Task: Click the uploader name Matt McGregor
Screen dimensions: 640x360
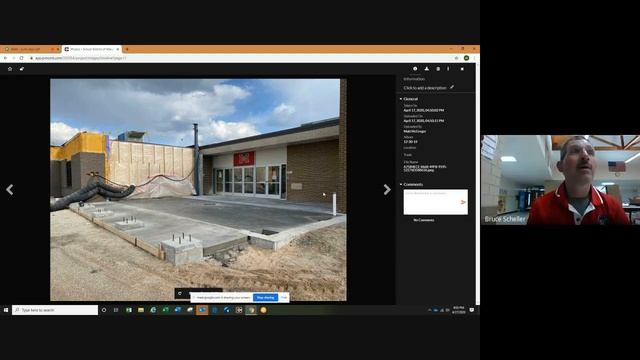Action: [x=415, y=131]
